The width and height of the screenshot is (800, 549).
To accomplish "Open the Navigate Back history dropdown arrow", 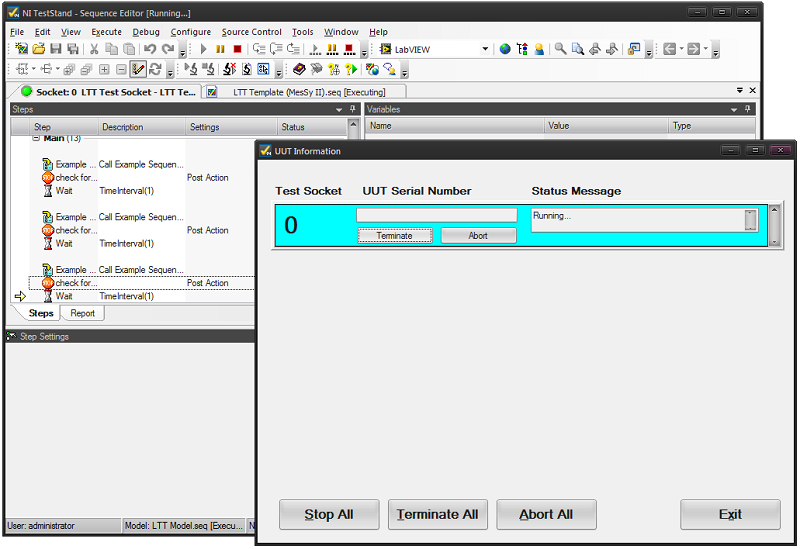I will (x=681, y=49).
